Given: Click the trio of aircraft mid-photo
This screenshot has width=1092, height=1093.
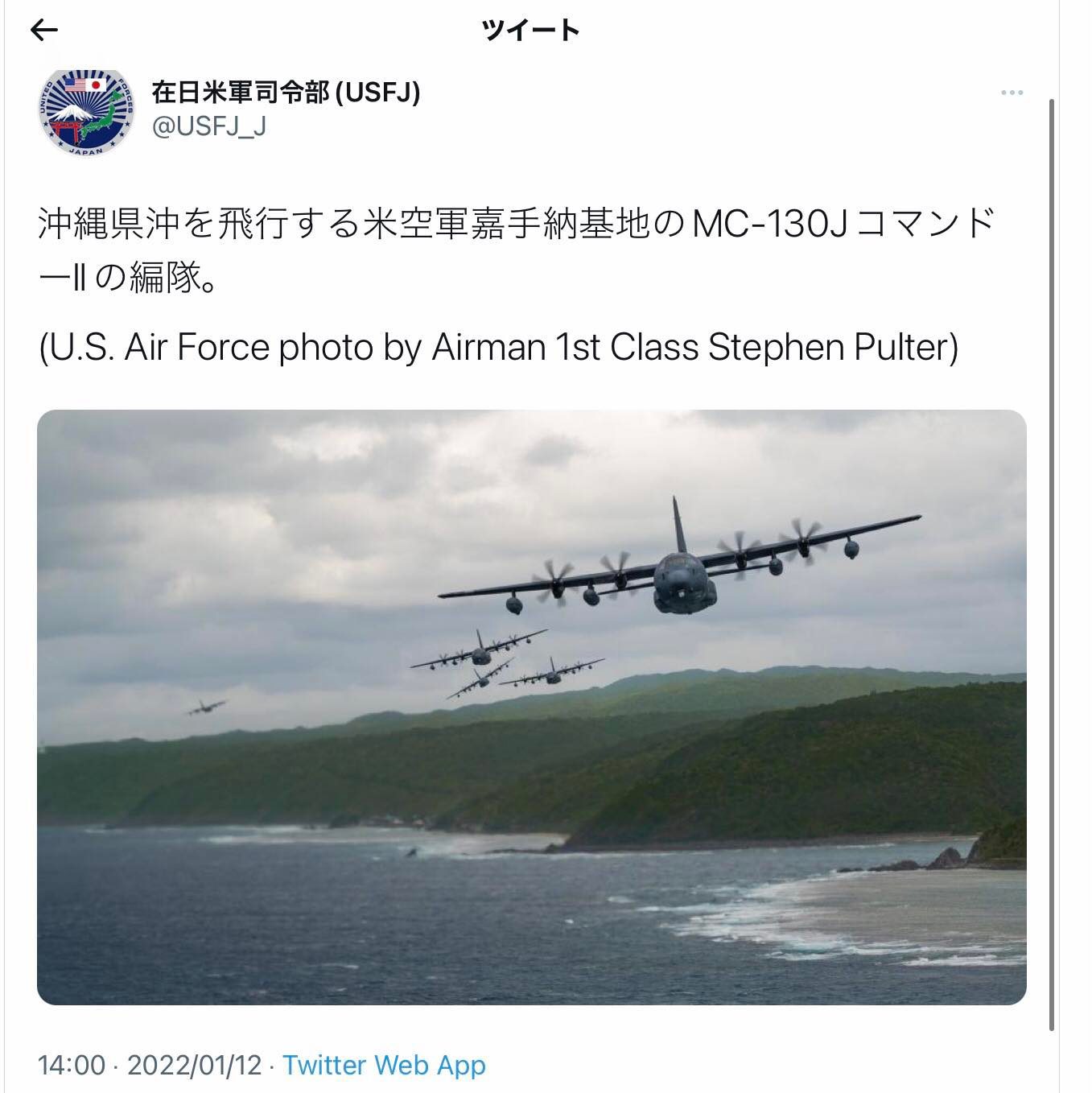Looking at the screenshot, I should (x=507, y=662).
